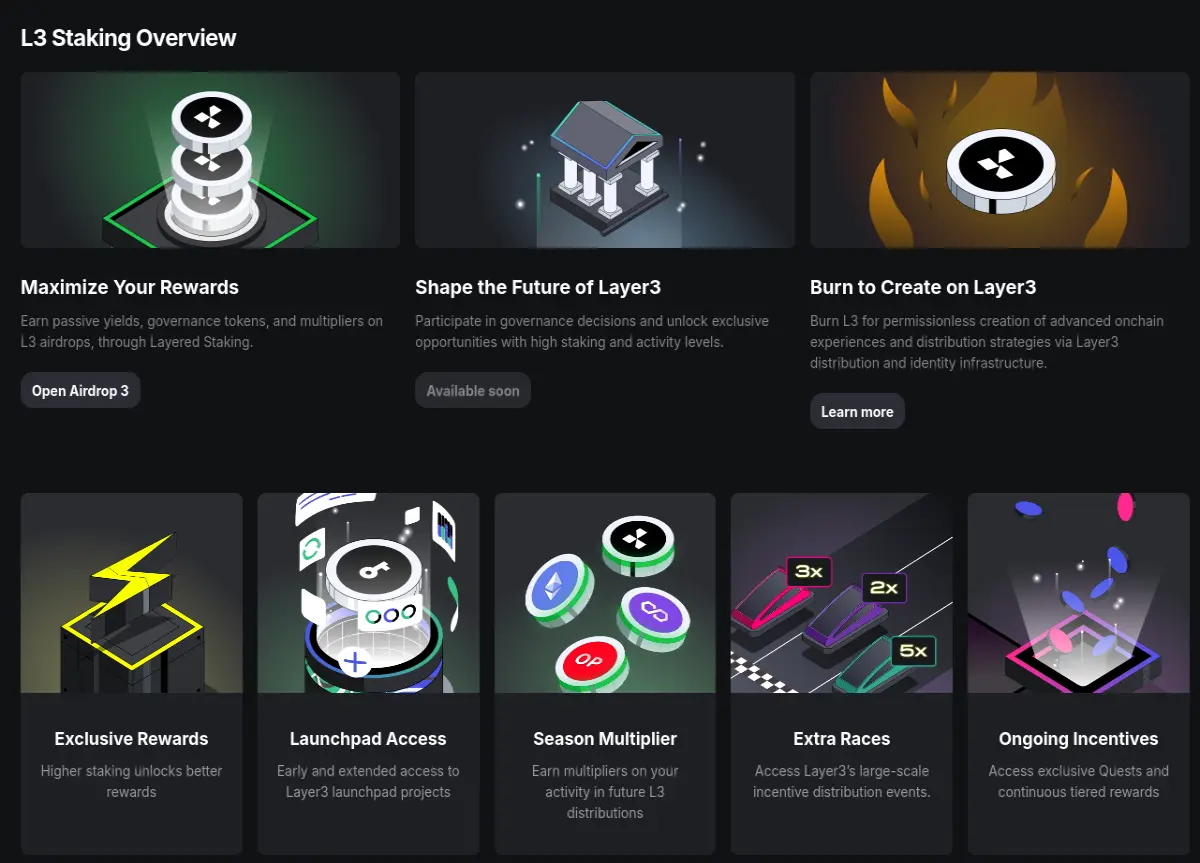Click the disabled Available soon button
The width and height of the screenshot is (1200, 863).
(x=473, y=390)
